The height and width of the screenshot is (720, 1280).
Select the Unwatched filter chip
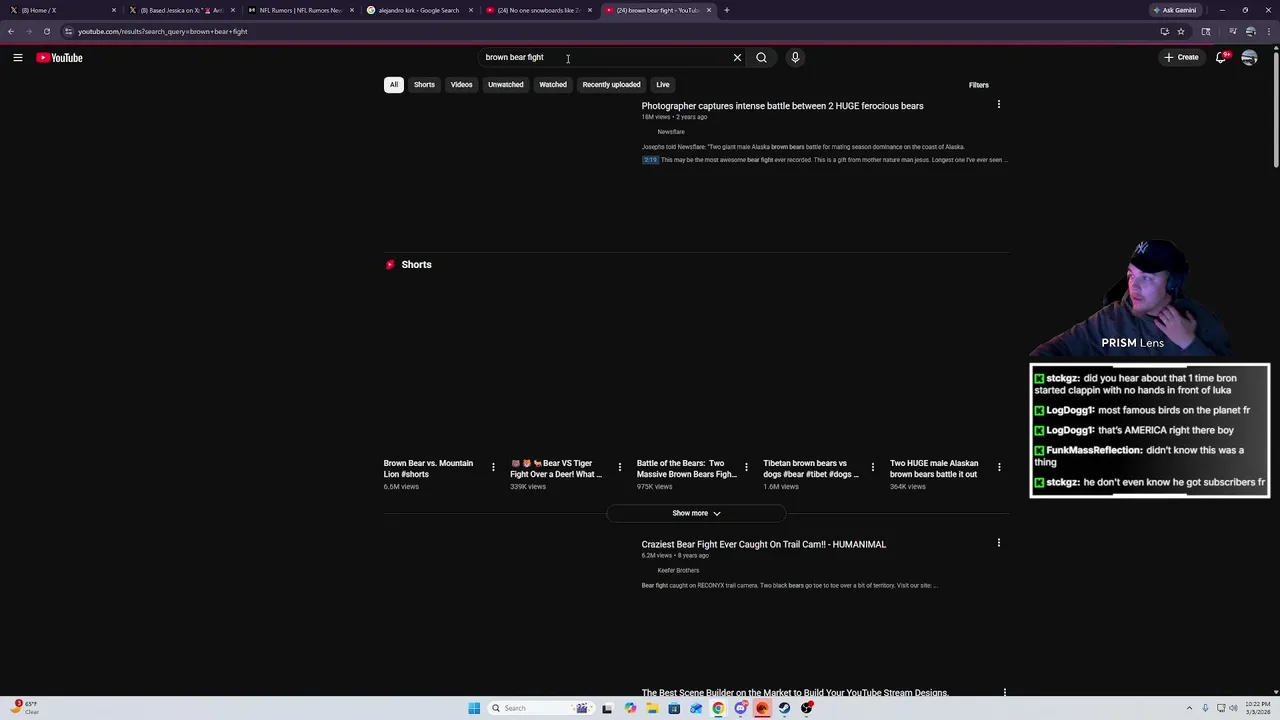pyautogui.click(x=505, y=84)
